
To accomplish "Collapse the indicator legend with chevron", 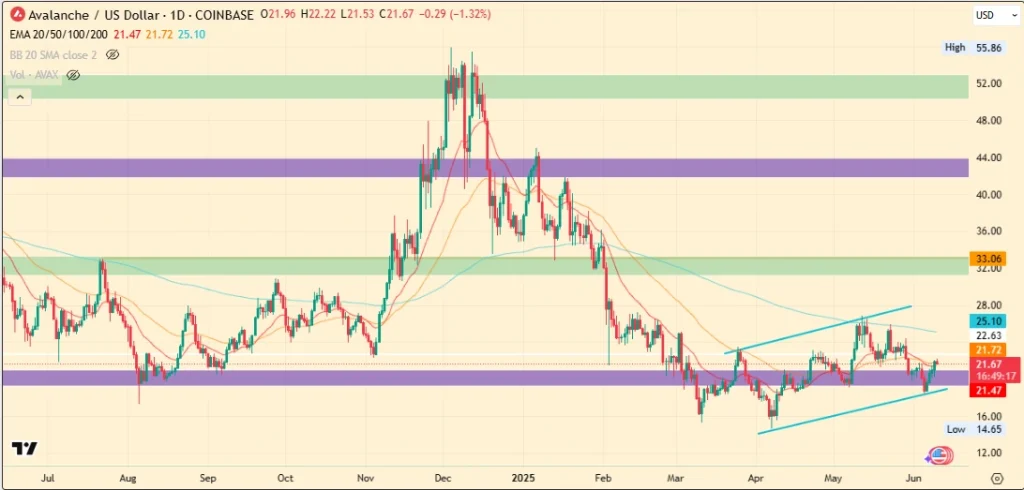I will tap(20, 97).
